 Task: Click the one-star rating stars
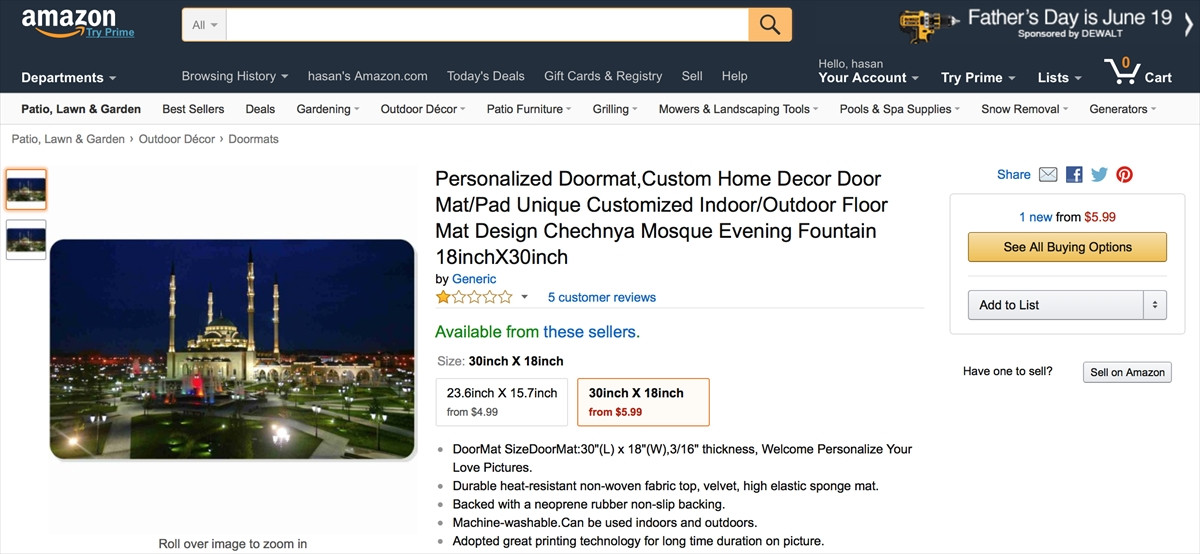[x=474, y=297]
